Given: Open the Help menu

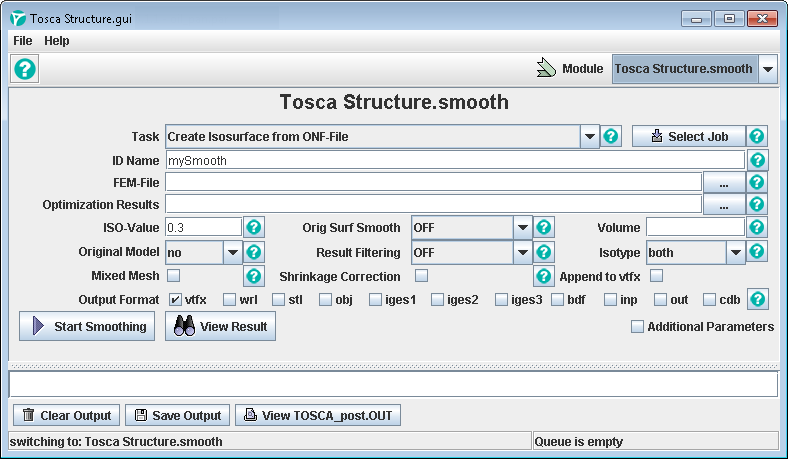Looking at the screenshot, I should [x=57, y=41].
